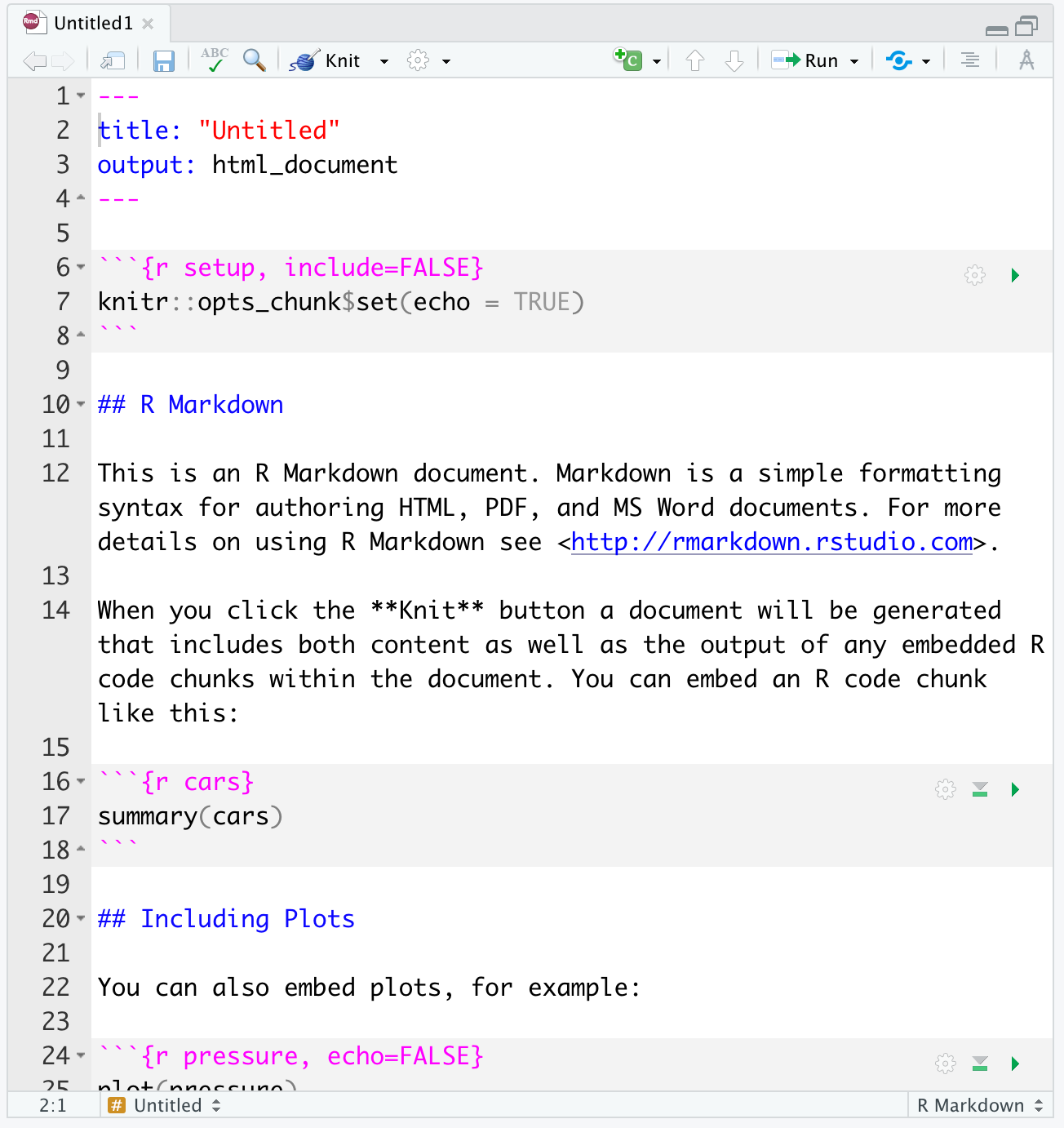
Task: Open R Markdown file type selector
Action: coord(979,1105)
